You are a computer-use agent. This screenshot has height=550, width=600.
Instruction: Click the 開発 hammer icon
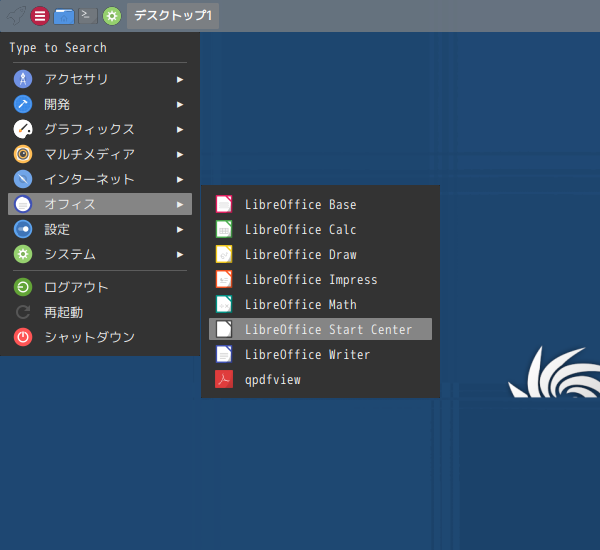pyautogui.click(x=23, y=104)
